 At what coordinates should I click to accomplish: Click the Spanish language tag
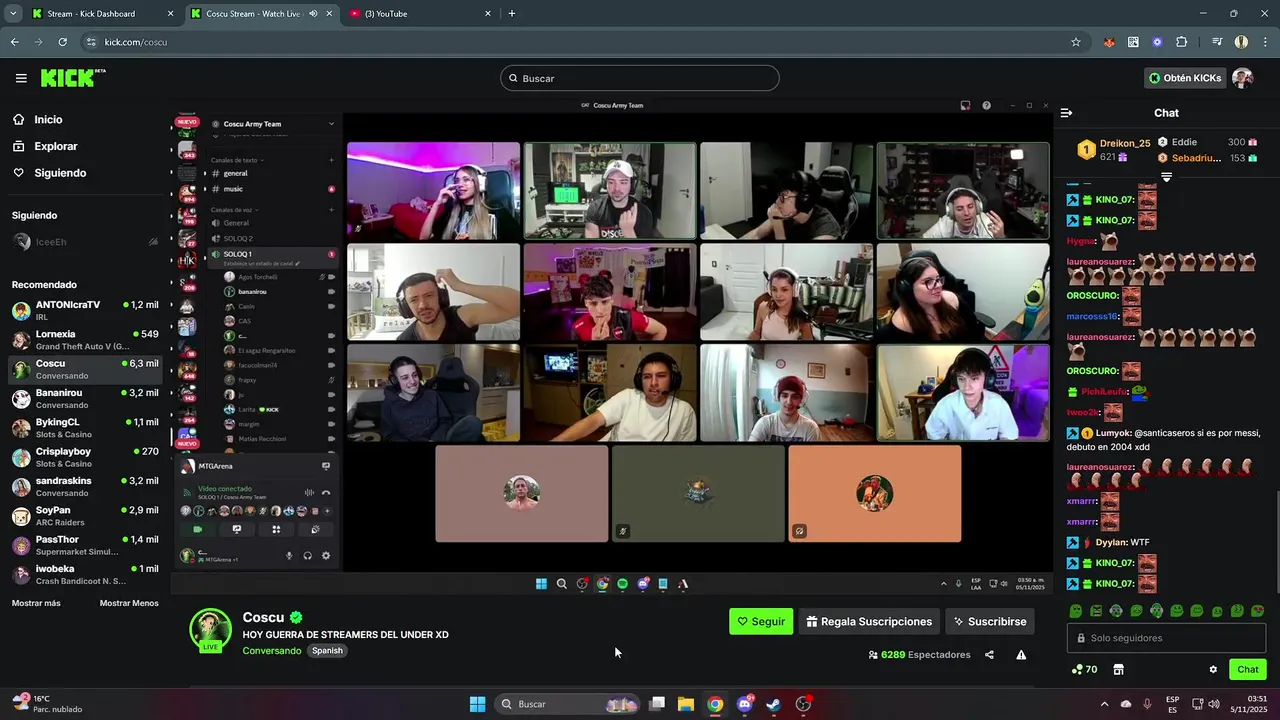click(x=327, y=650)
